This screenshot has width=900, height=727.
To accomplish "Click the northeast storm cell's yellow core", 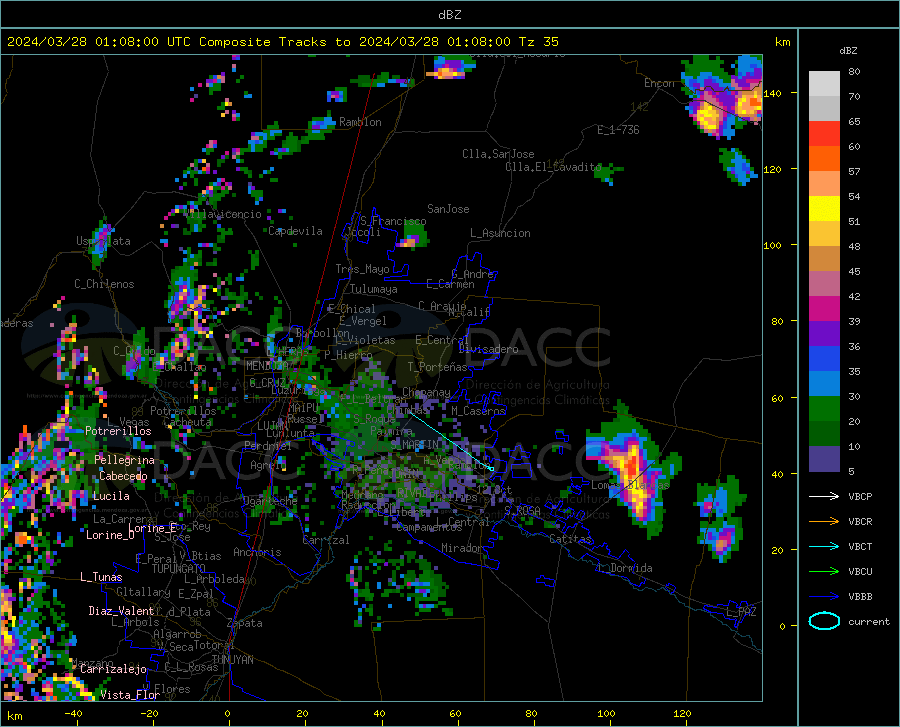I will pos(708,115).
